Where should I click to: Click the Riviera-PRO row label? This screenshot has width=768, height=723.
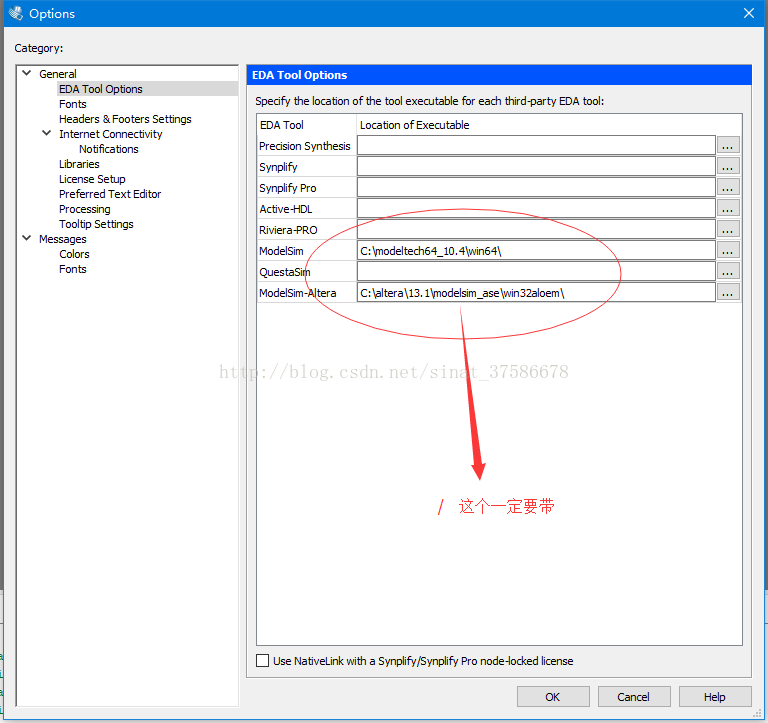[x=288, y=230]
